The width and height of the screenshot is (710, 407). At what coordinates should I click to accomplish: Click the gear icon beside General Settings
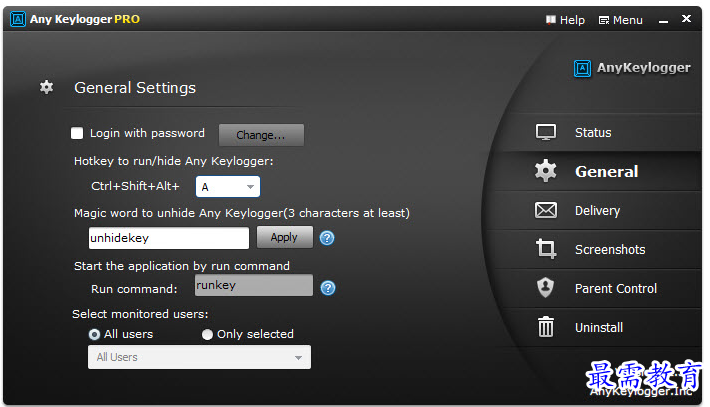46,87
